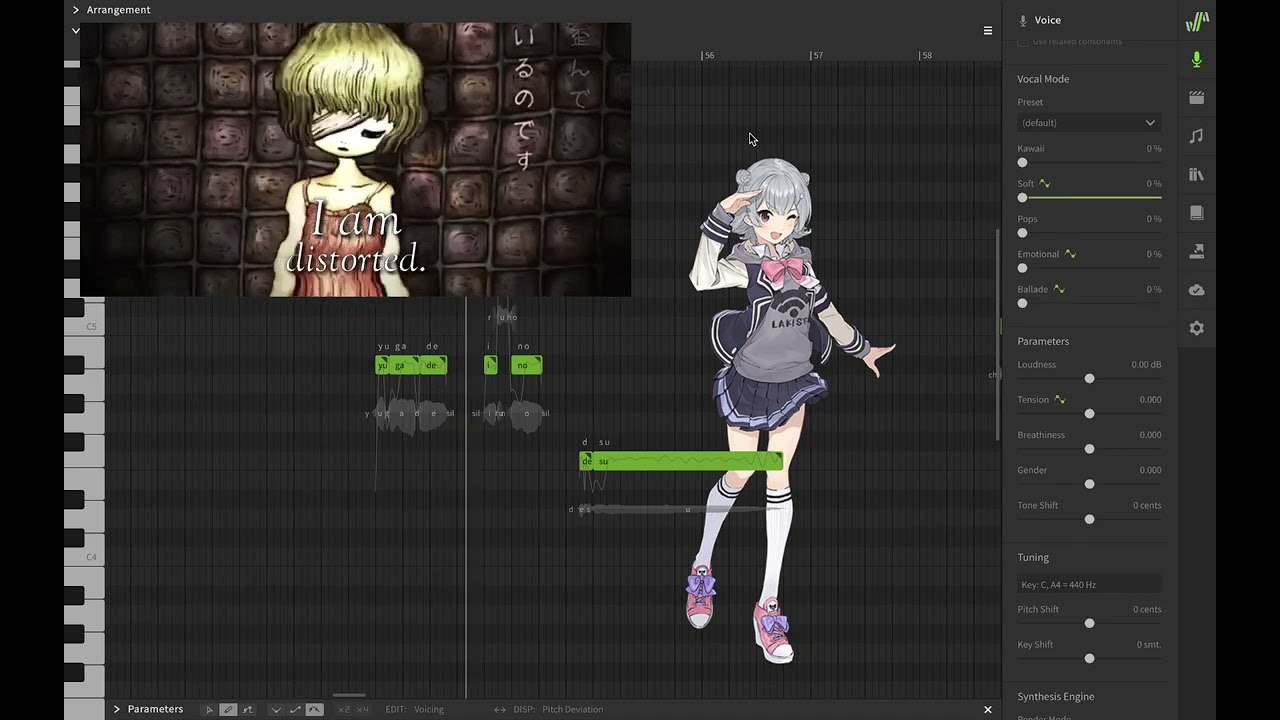
Task: Click the Loudness slider handle
Action: pos(1089,379)
